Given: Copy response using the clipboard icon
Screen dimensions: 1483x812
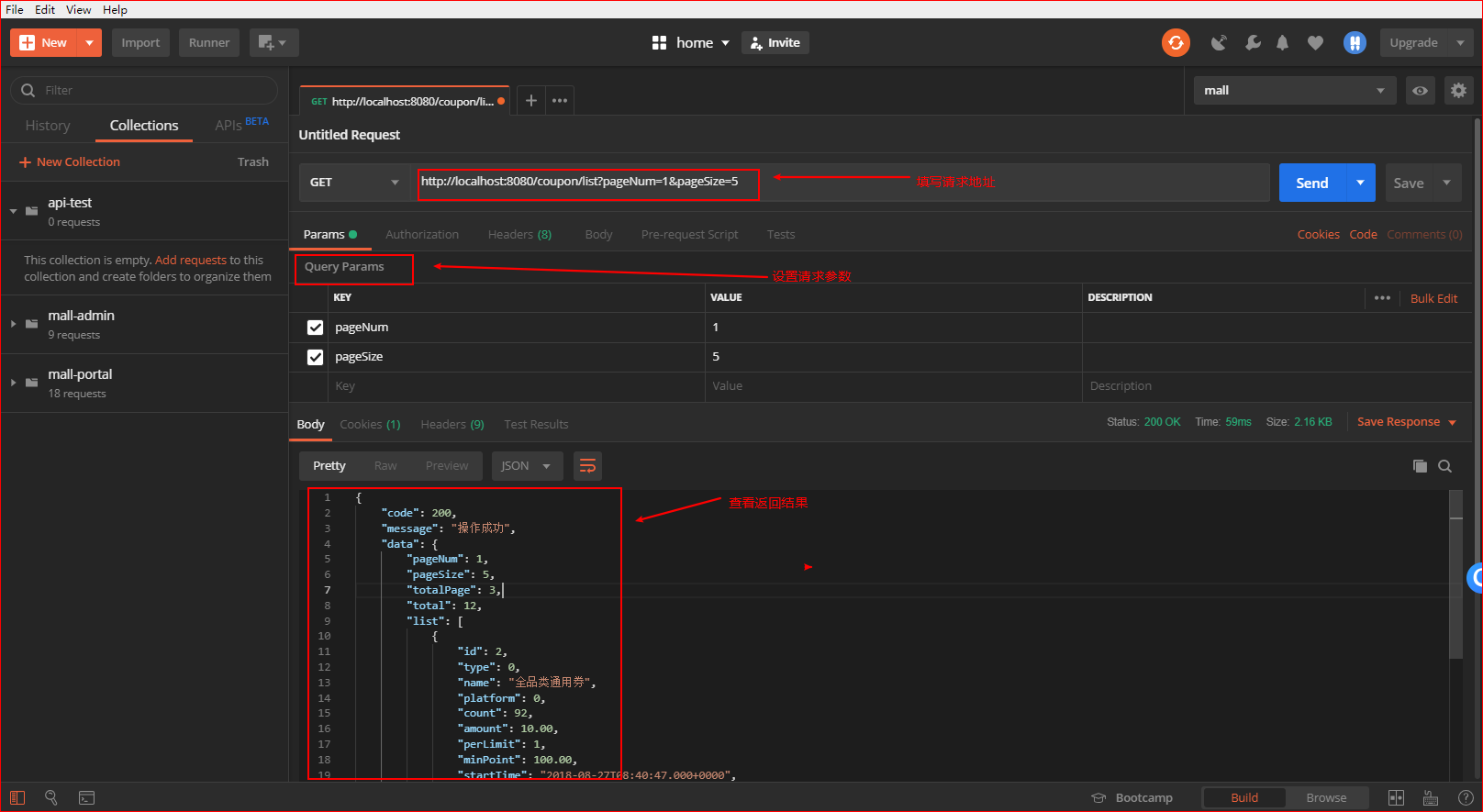Looking at the screenshot, I should pyautogui.click(x=1420, y=466).
